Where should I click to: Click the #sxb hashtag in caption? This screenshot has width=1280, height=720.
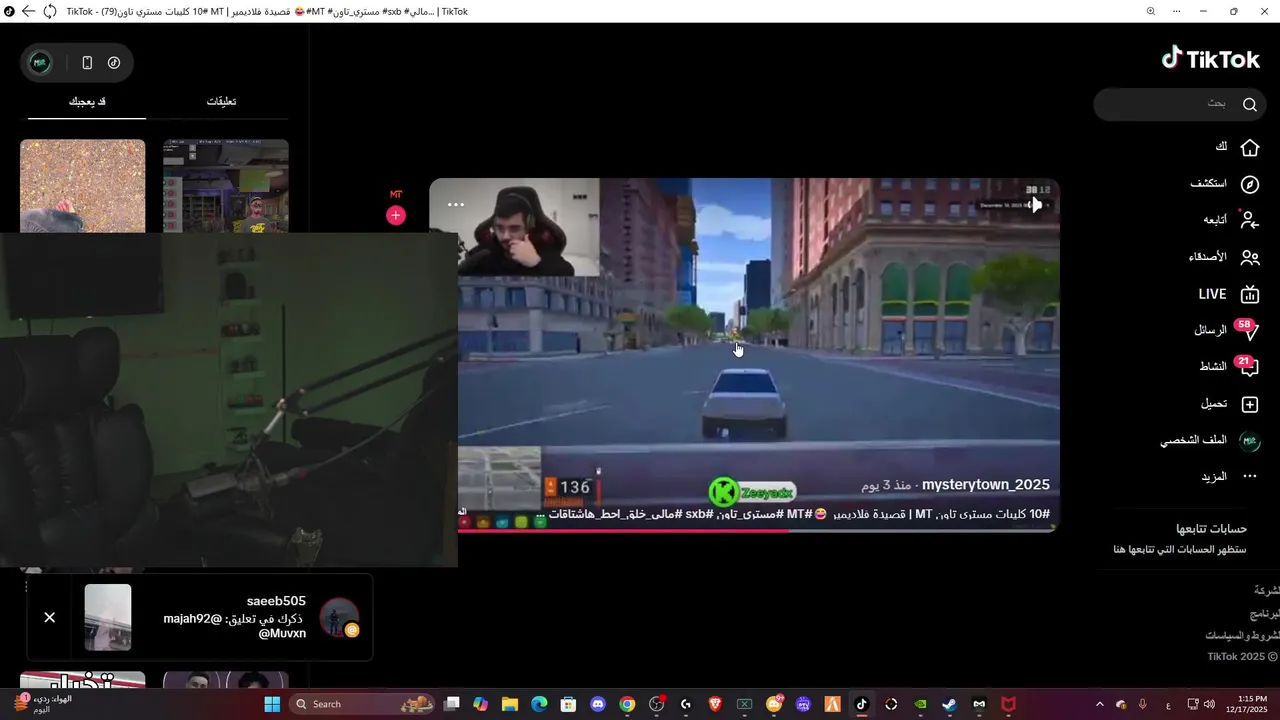pyautogui.click(x=698, y=514)
